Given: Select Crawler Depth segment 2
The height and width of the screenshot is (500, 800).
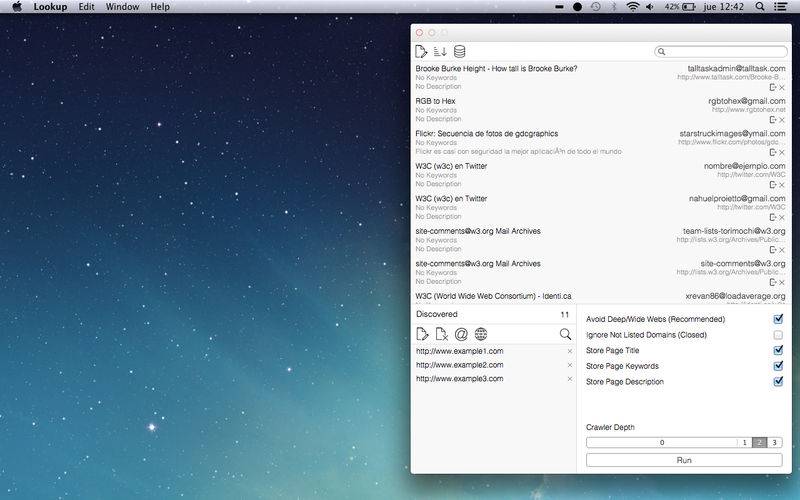Looking at the screenshot, I should (759, 442).
